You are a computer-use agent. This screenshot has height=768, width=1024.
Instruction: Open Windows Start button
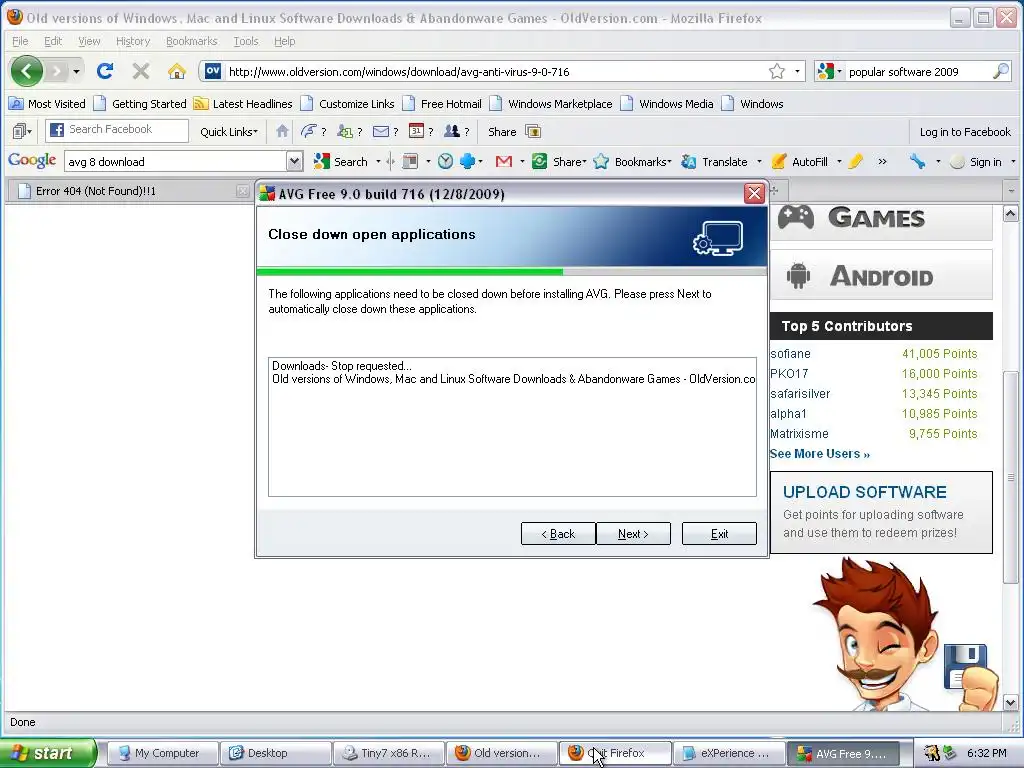pos(48,753)
